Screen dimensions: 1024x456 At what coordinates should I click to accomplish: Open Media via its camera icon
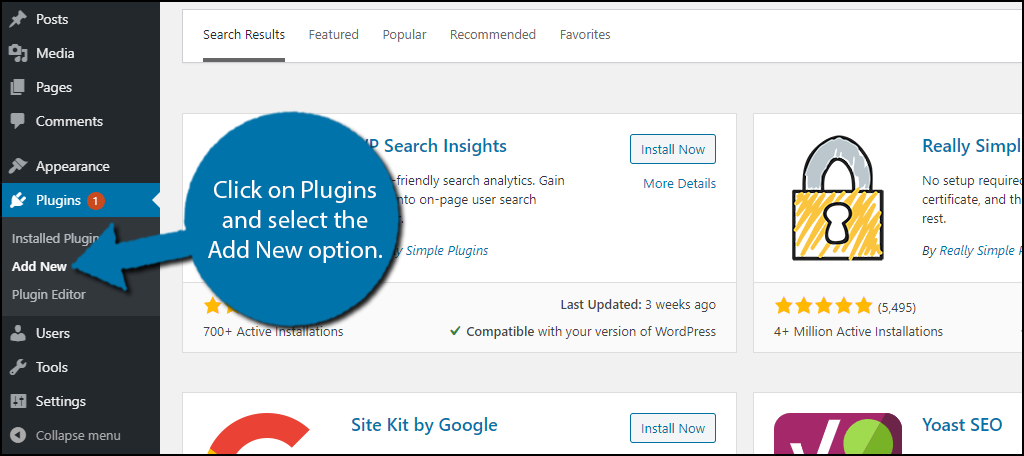18,53
